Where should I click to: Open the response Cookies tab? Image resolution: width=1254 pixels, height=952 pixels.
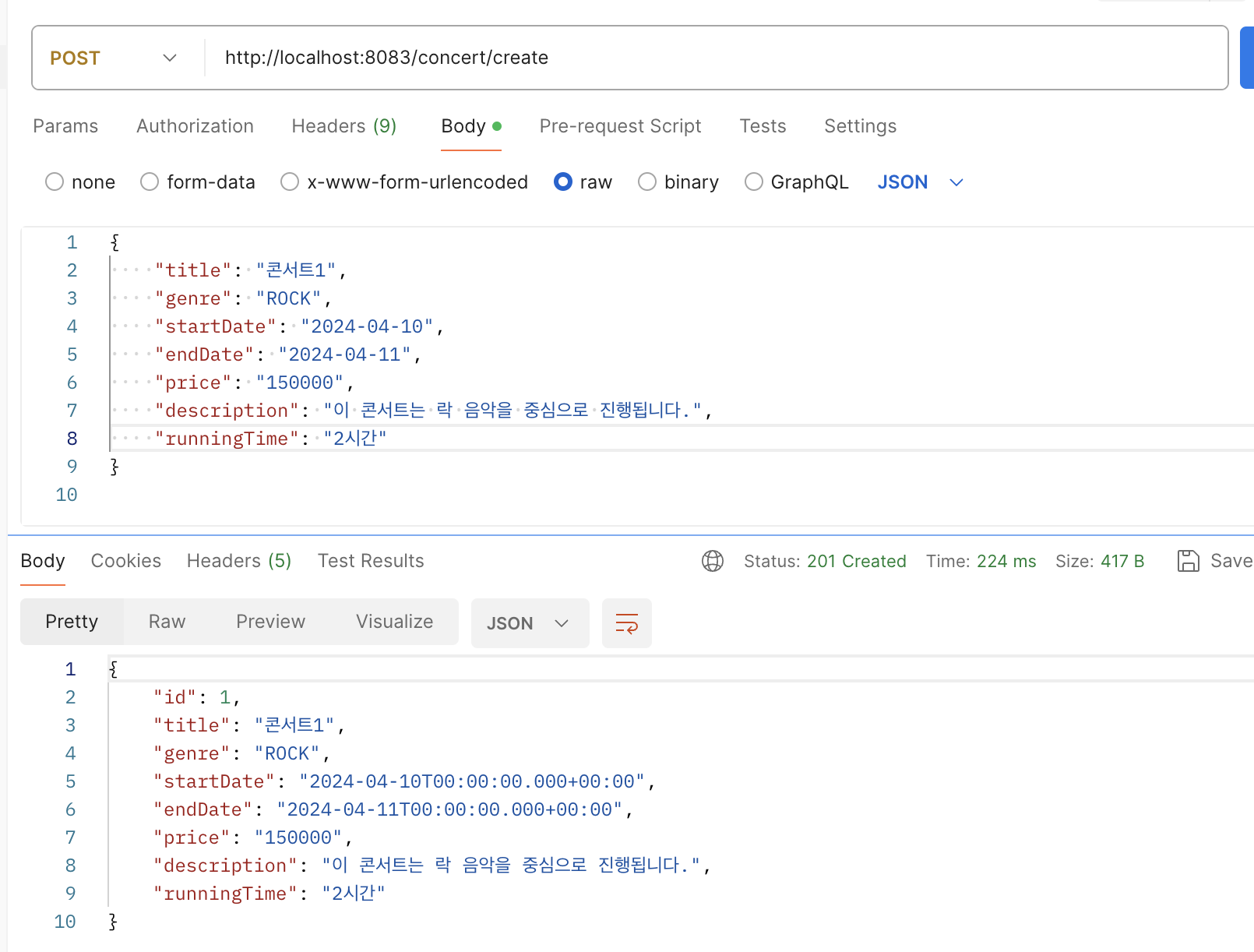[x=126, y=561]
